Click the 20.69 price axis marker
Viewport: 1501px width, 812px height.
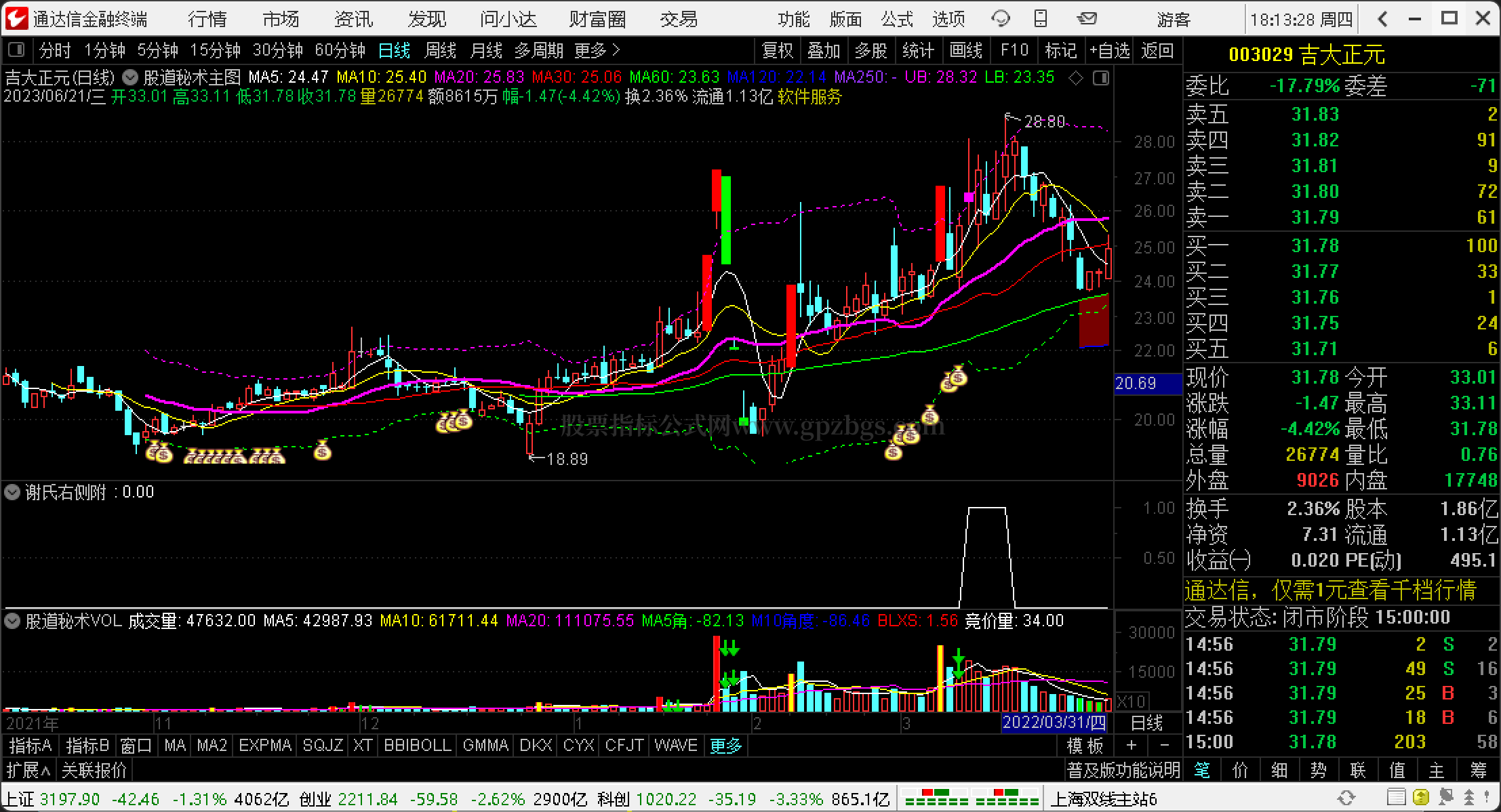[1147, 384]
